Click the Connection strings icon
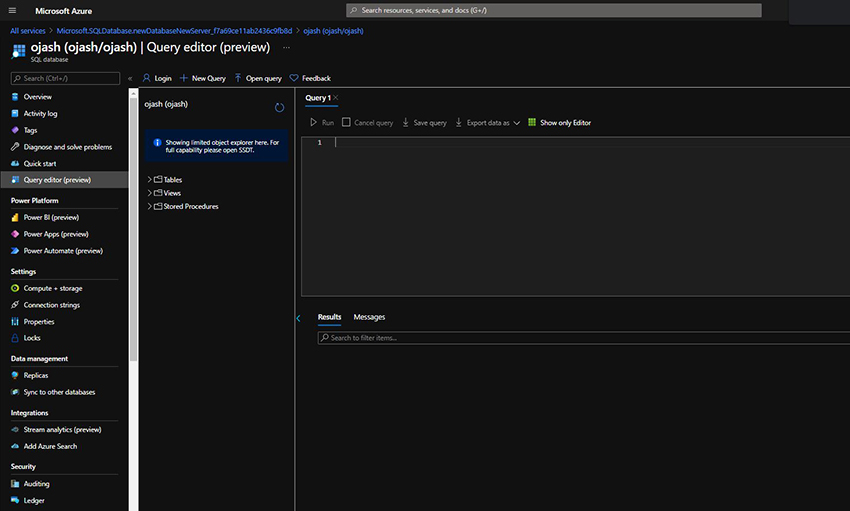850x511 pixels. point(15,305)
